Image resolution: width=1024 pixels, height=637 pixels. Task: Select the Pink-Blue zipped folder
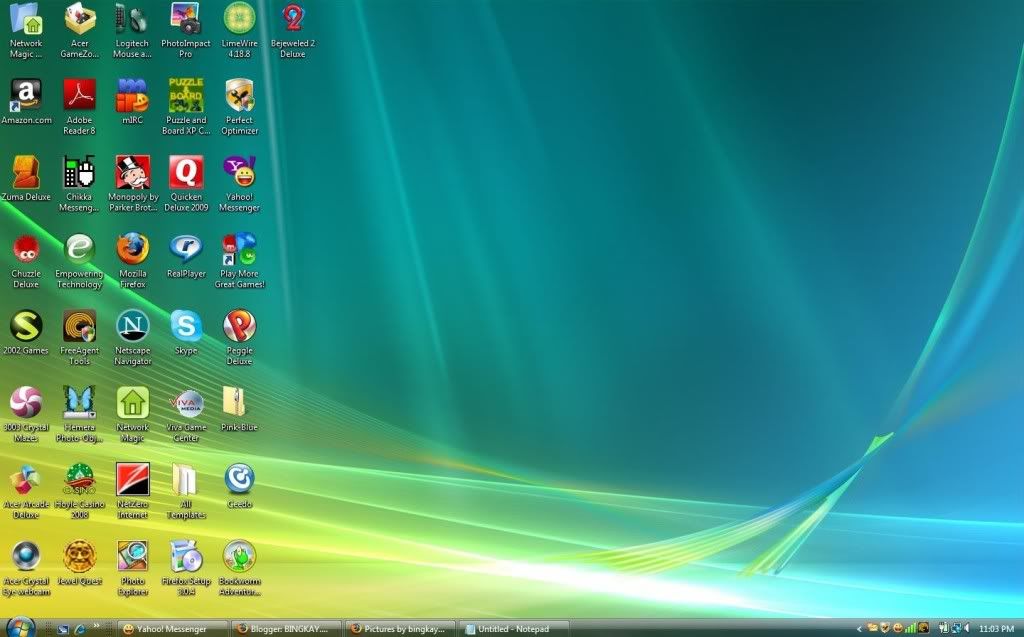click(240, 409)
